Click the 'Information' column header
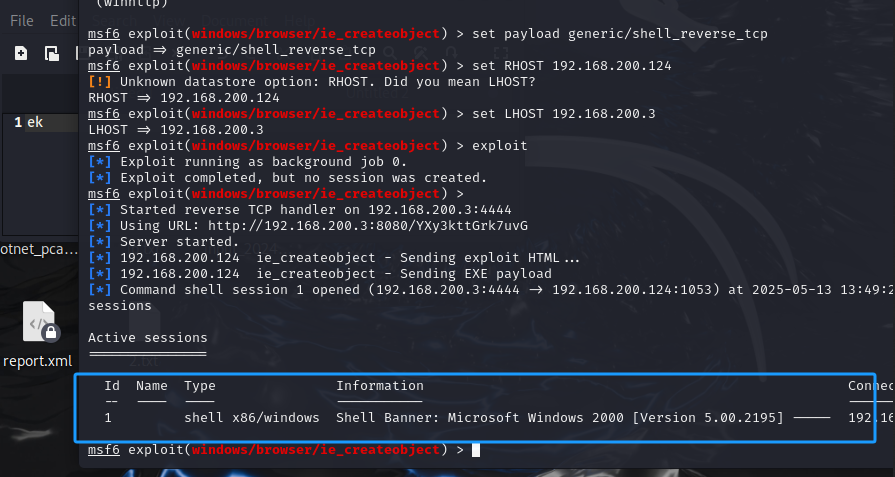Screen dimensions: 895x477 pos(380,386)
